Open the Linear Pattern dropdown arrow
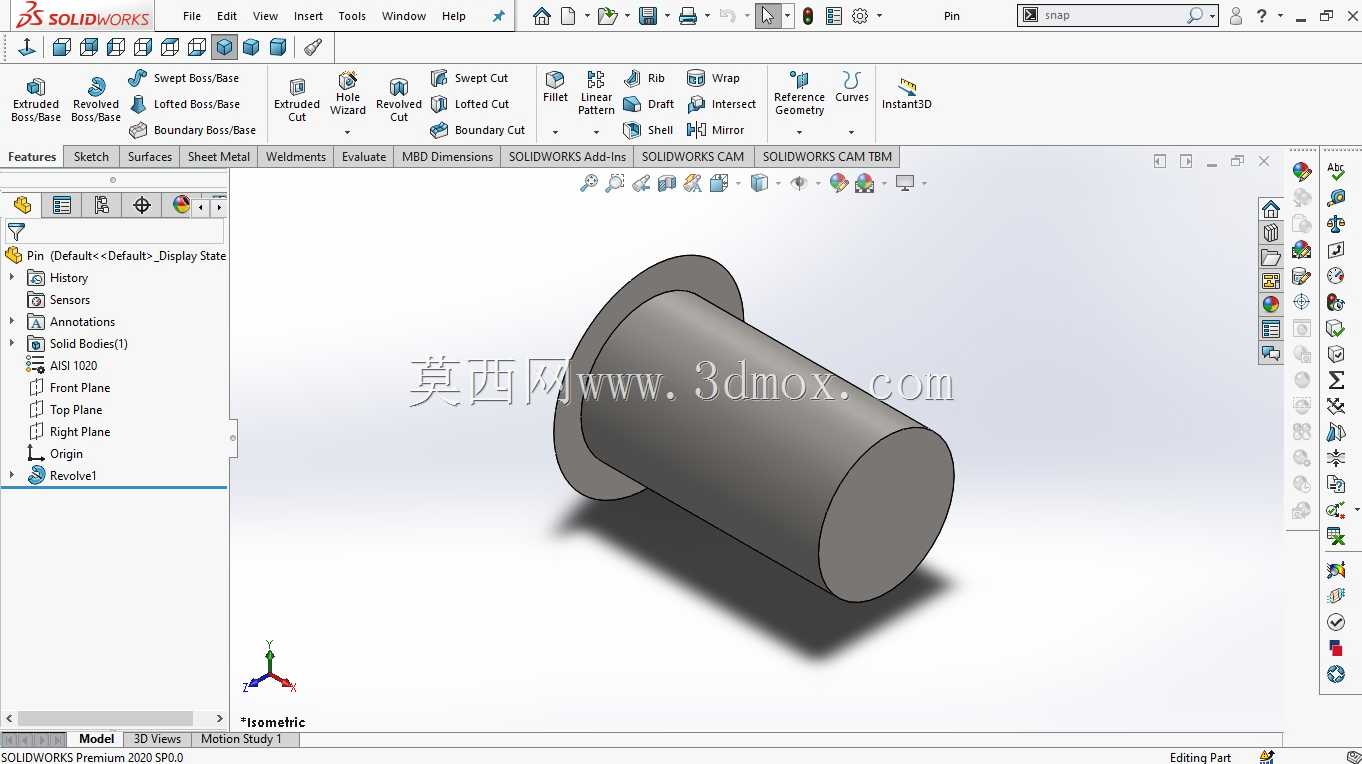Viewport: 1362px width, 764px height. [x=596, y=132]
